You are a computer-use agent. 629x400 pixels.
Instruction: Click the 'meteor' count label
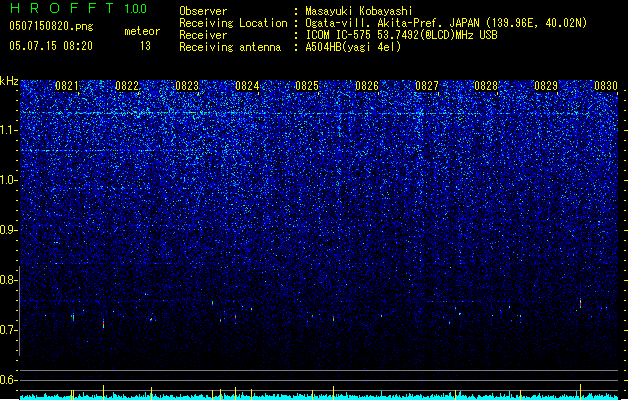(142, 31)
